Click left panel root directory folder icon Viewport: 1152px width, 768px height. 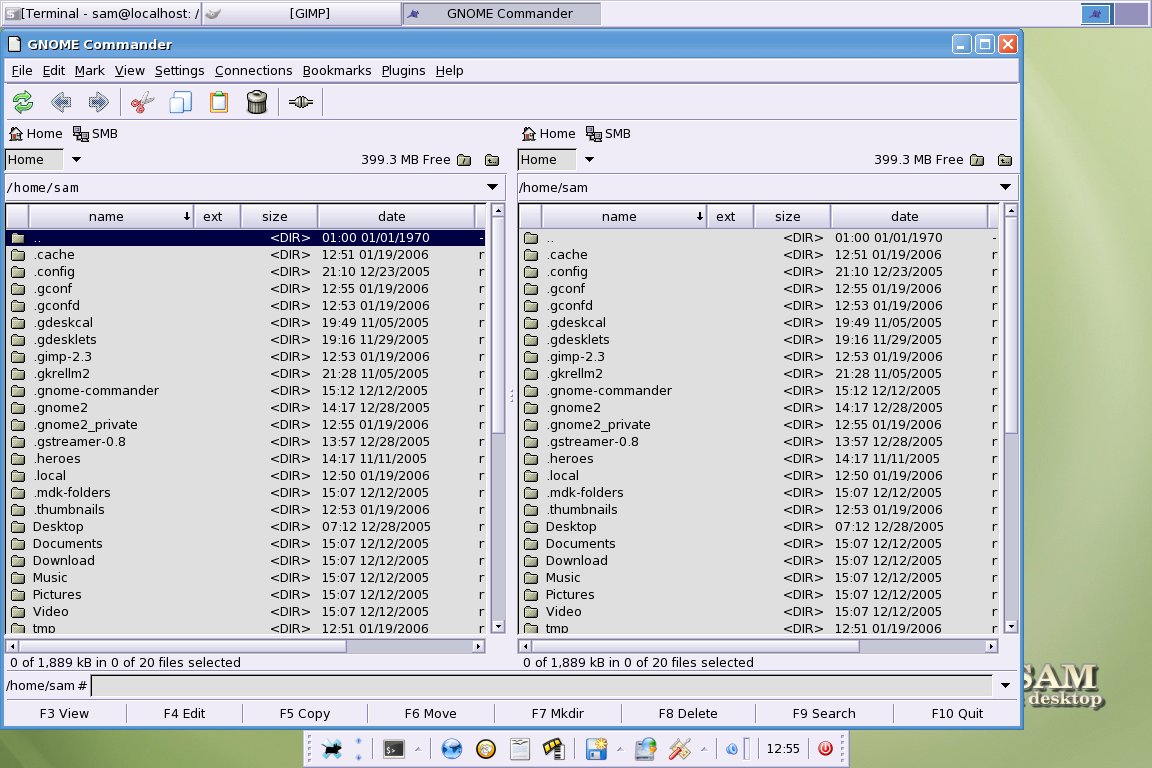click(464, 160)
